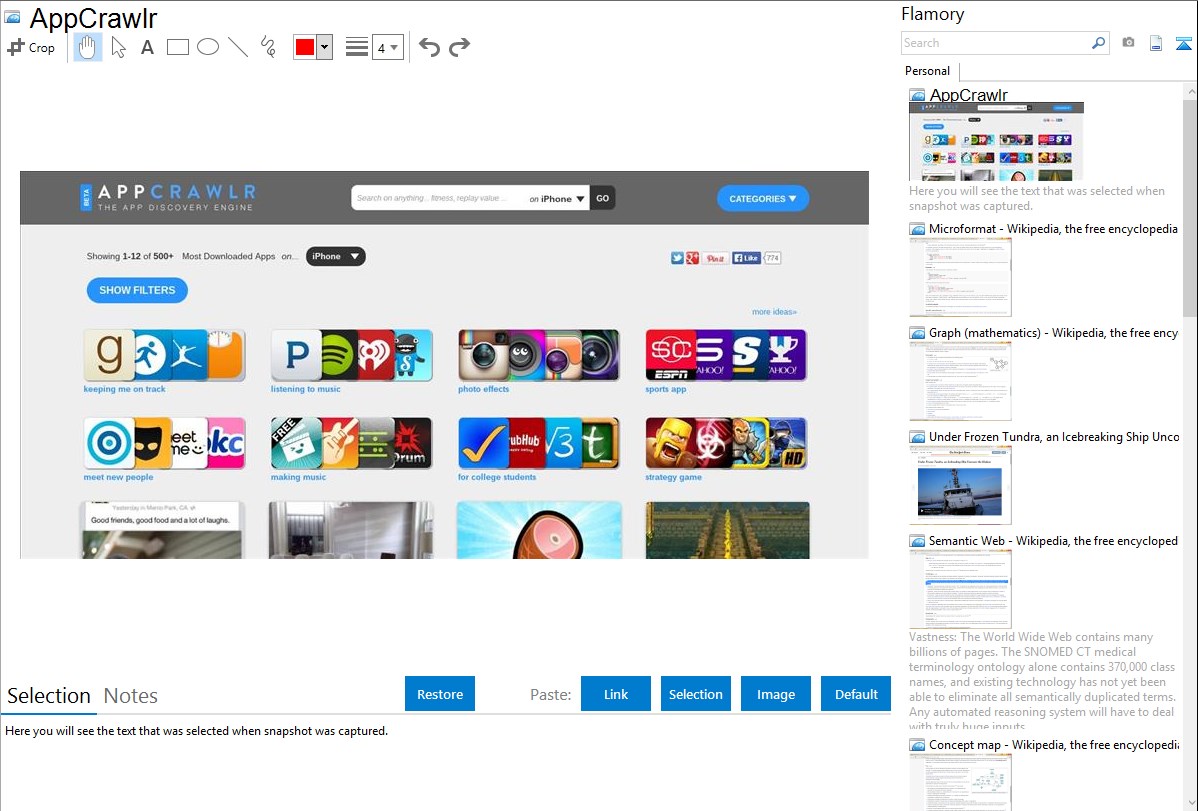Select the text annotation tool

[x=147, y=47]
